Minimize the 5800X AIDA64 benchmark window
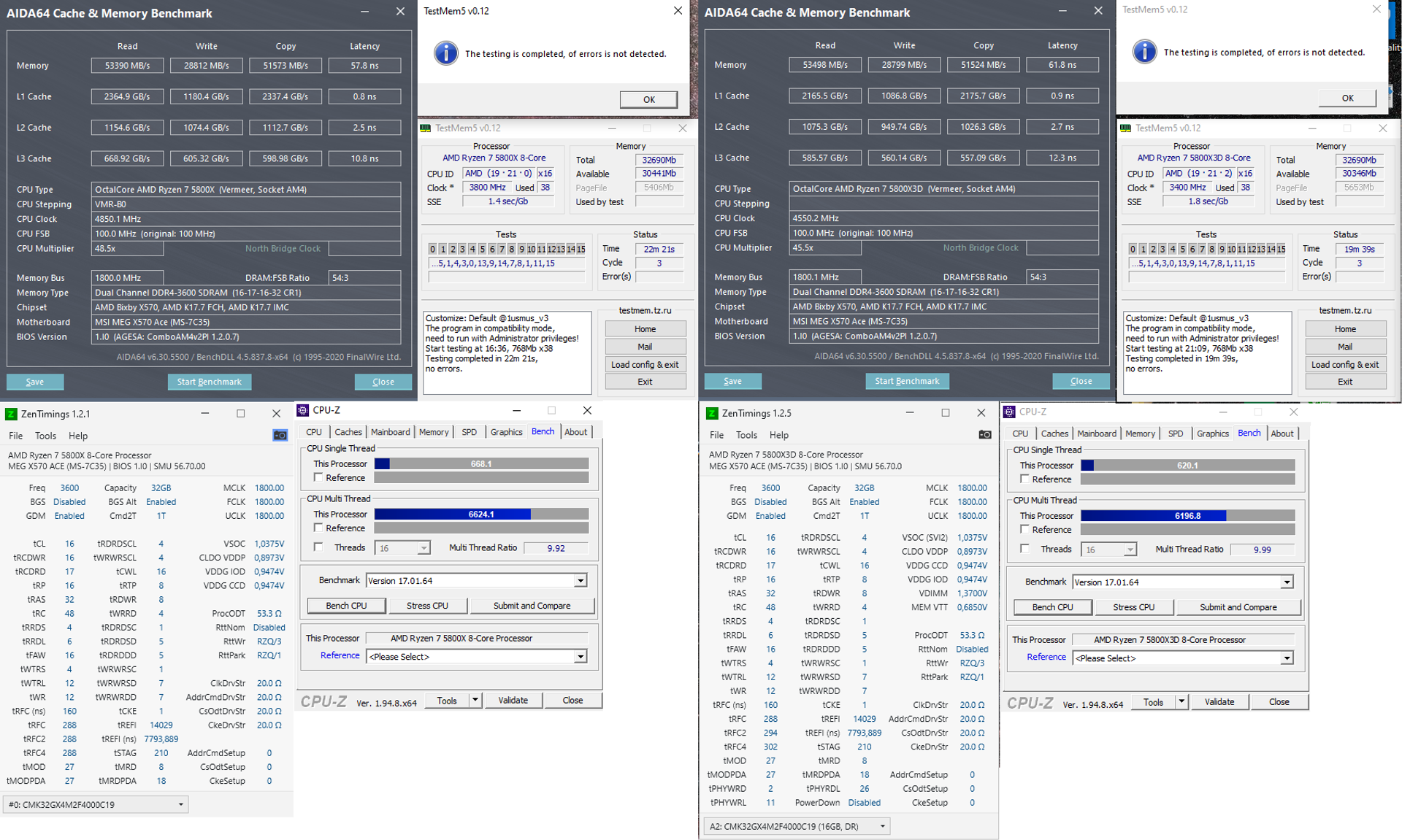Screen dimensions: 1402x840 click(x=364, y=12)
